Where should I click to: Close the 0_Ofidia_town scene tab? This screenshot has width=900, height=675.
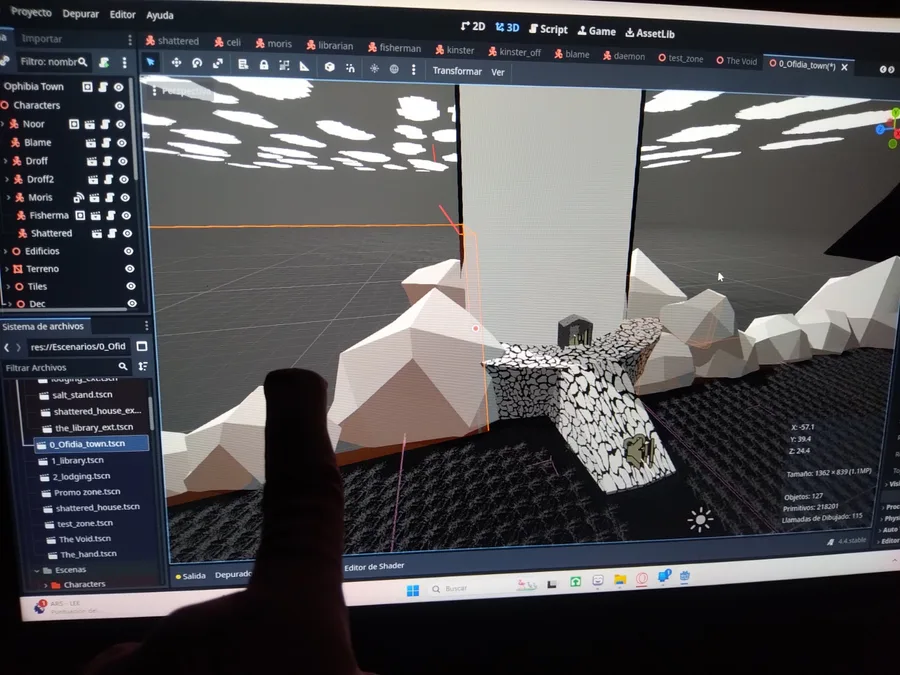(x=844, y=67)
